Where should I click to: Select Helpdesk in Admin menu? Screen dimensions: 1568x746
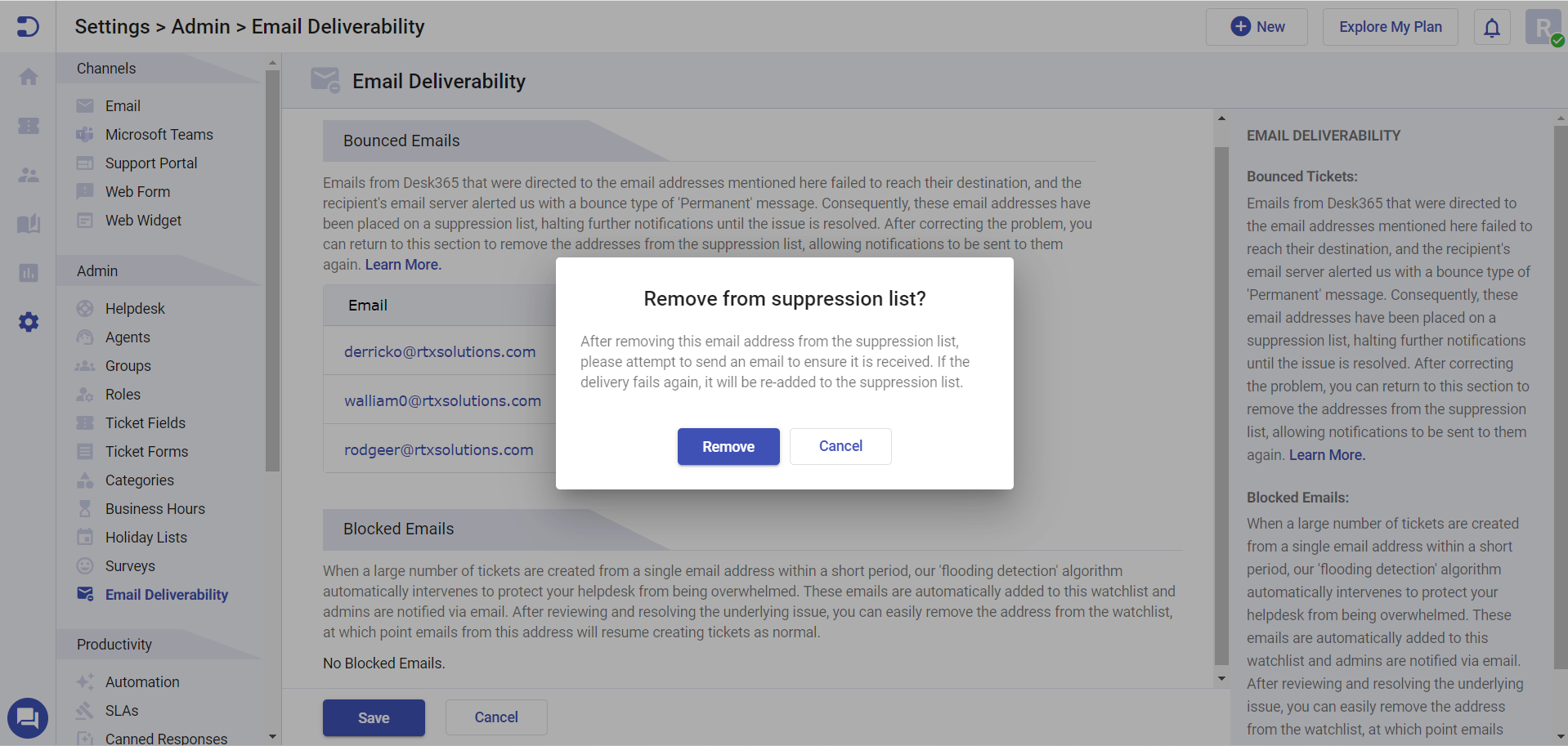[135, 309]
